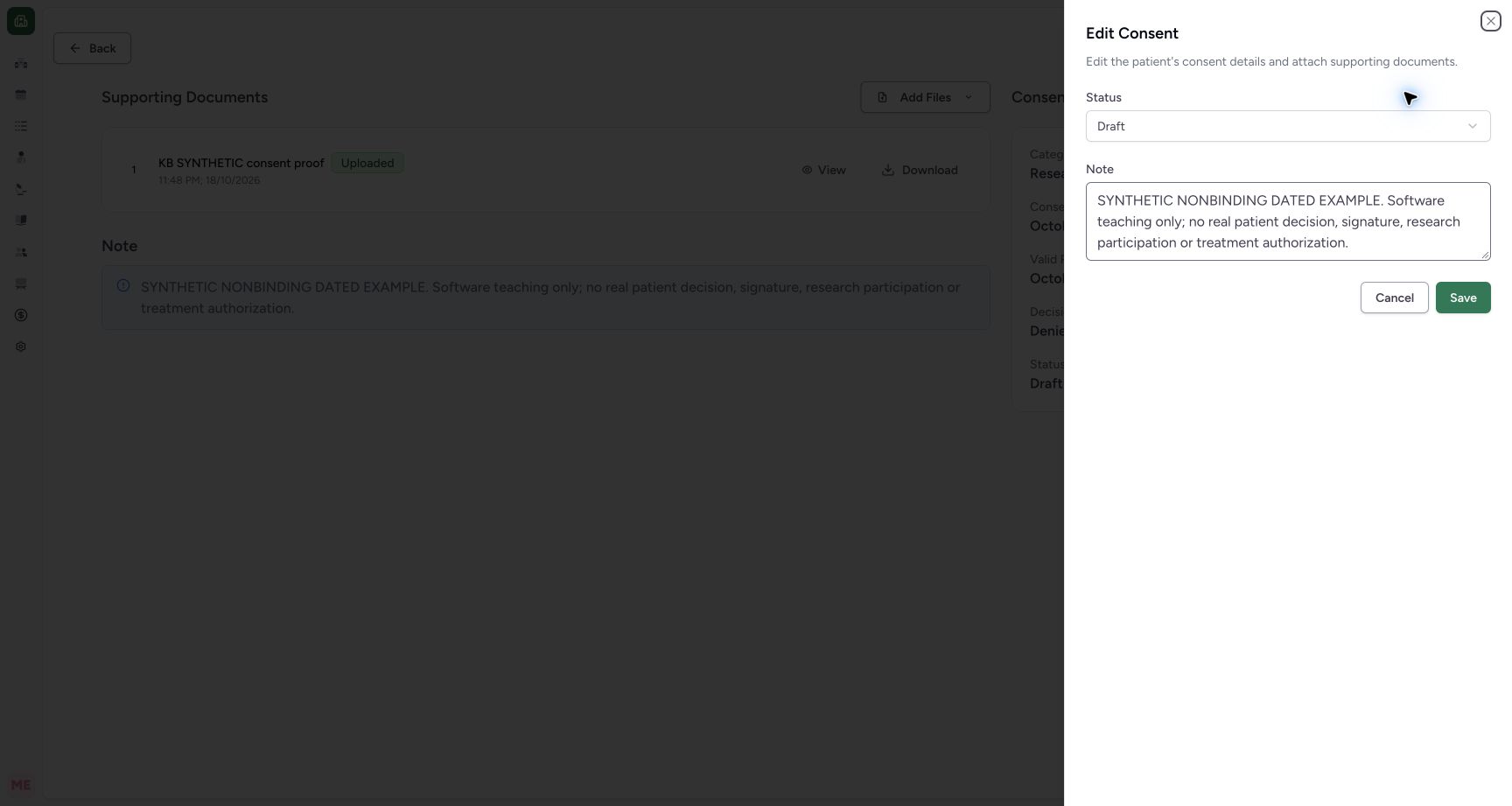Click the 11:48 PM; 18/10/2026 timestamp
The height and width of the screenshot is (806, 1512).
coord(209,180)
